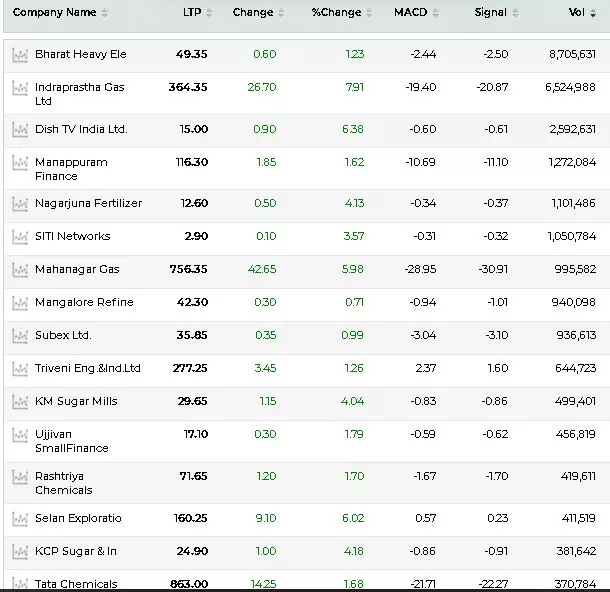This screenshot has height=592, width=610.
Task: Click the KM Sugar Mills chart icon
Action: (19, 402)
